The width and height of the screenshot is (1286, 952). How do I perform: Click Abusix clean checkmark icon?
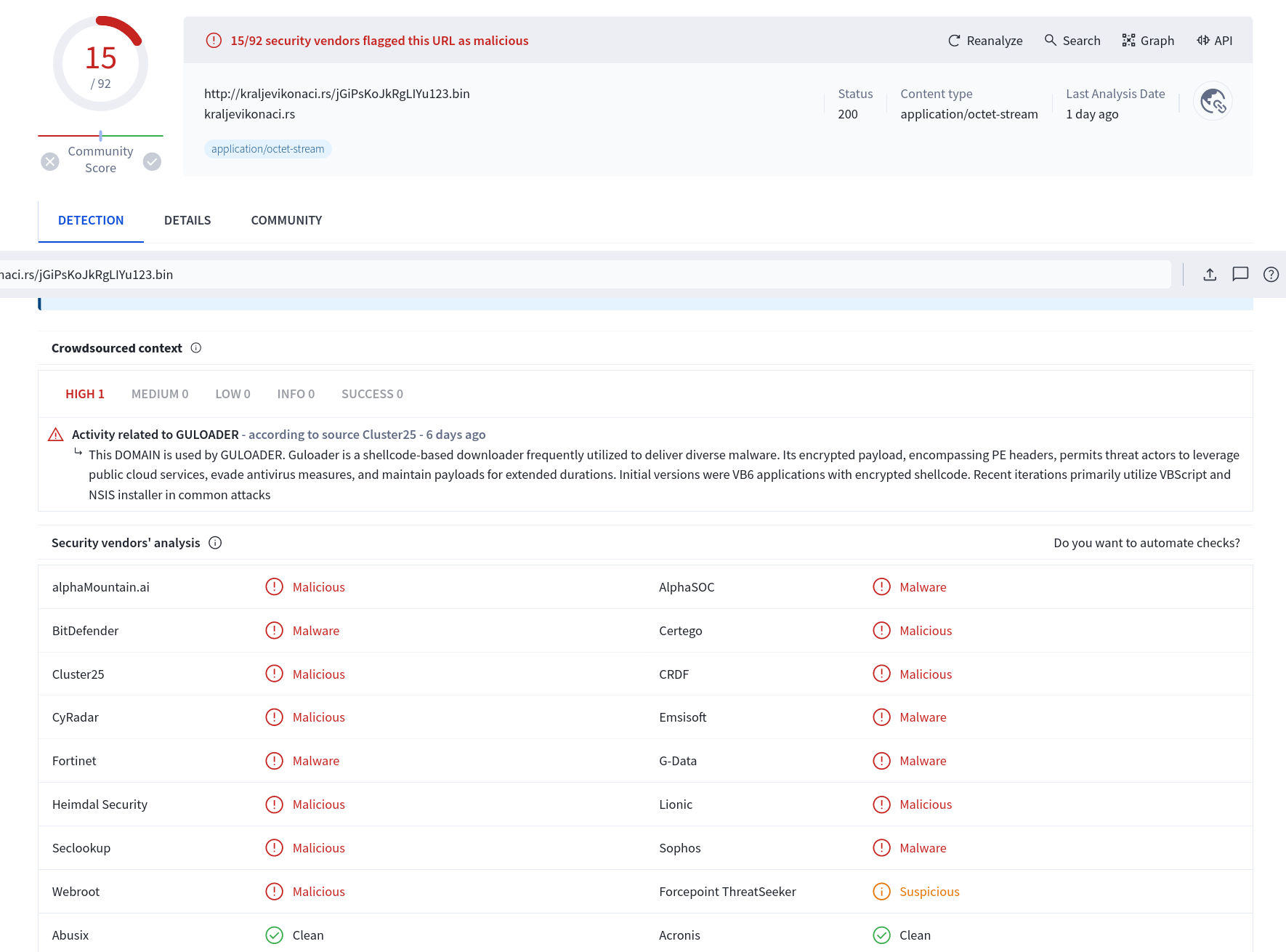tap(274, 935)
